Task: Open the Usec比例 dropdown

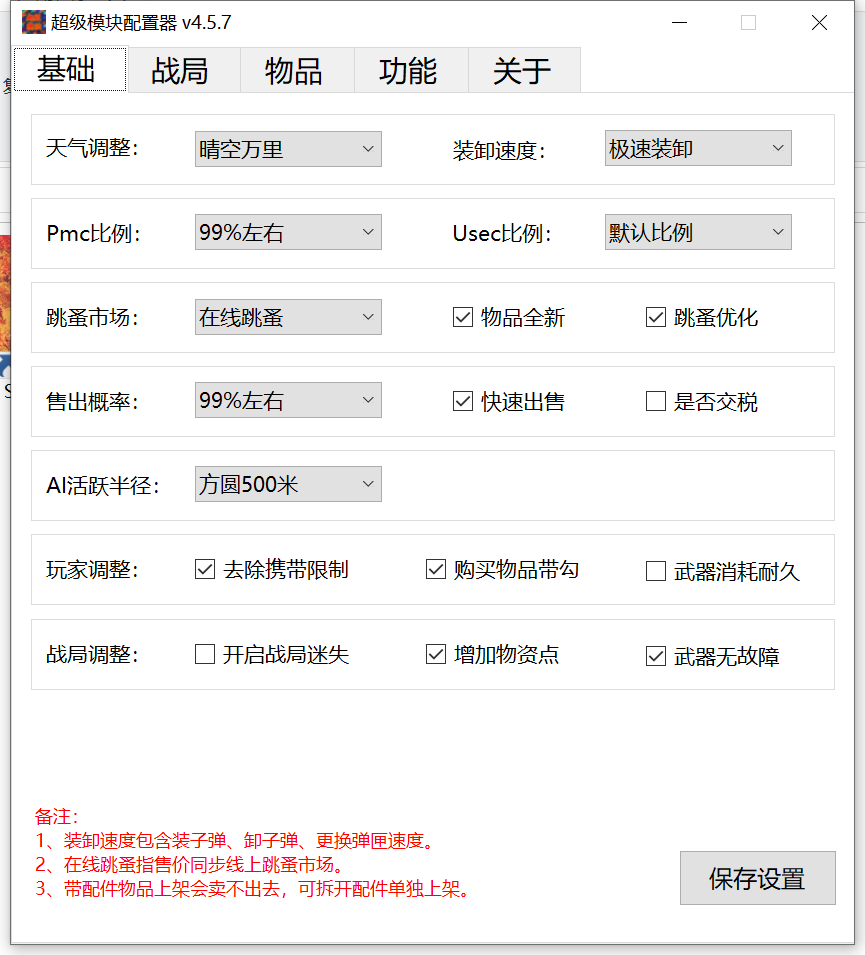Action: [x=697, y=232]
